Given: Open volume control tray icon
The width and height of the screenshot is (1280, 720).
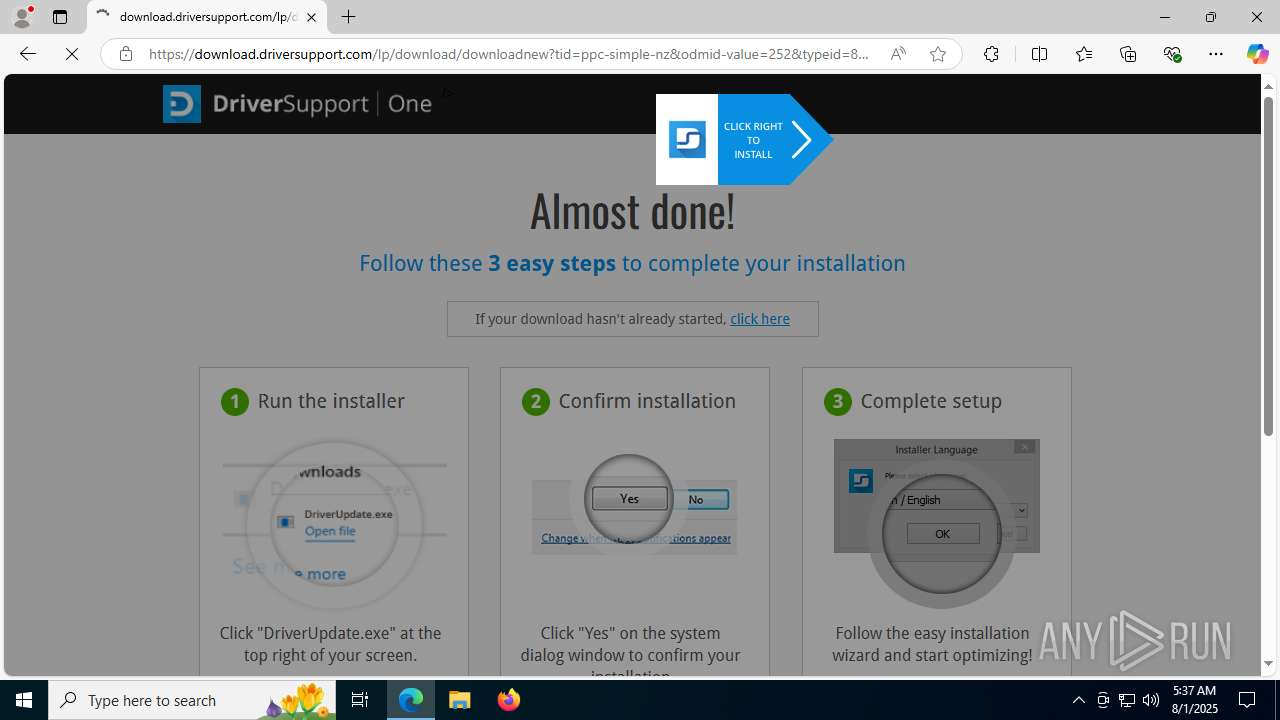Looking at the screenshot, I should (1151, 700).
